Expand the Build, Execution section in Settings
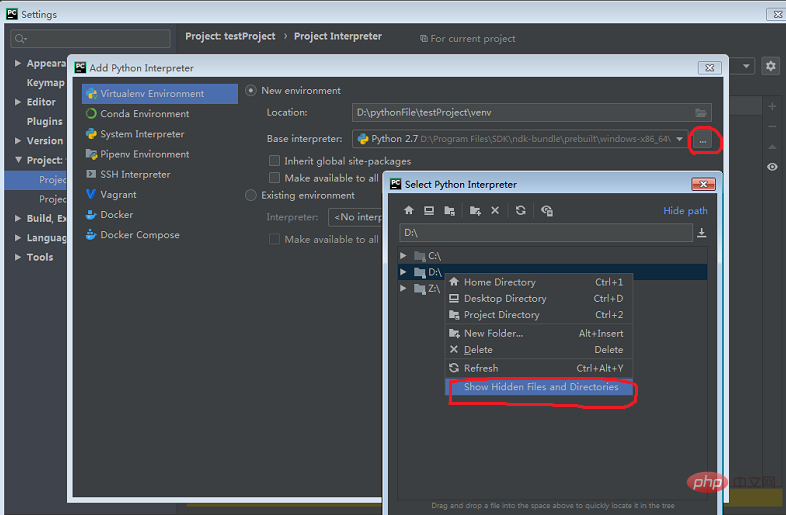 18,219
